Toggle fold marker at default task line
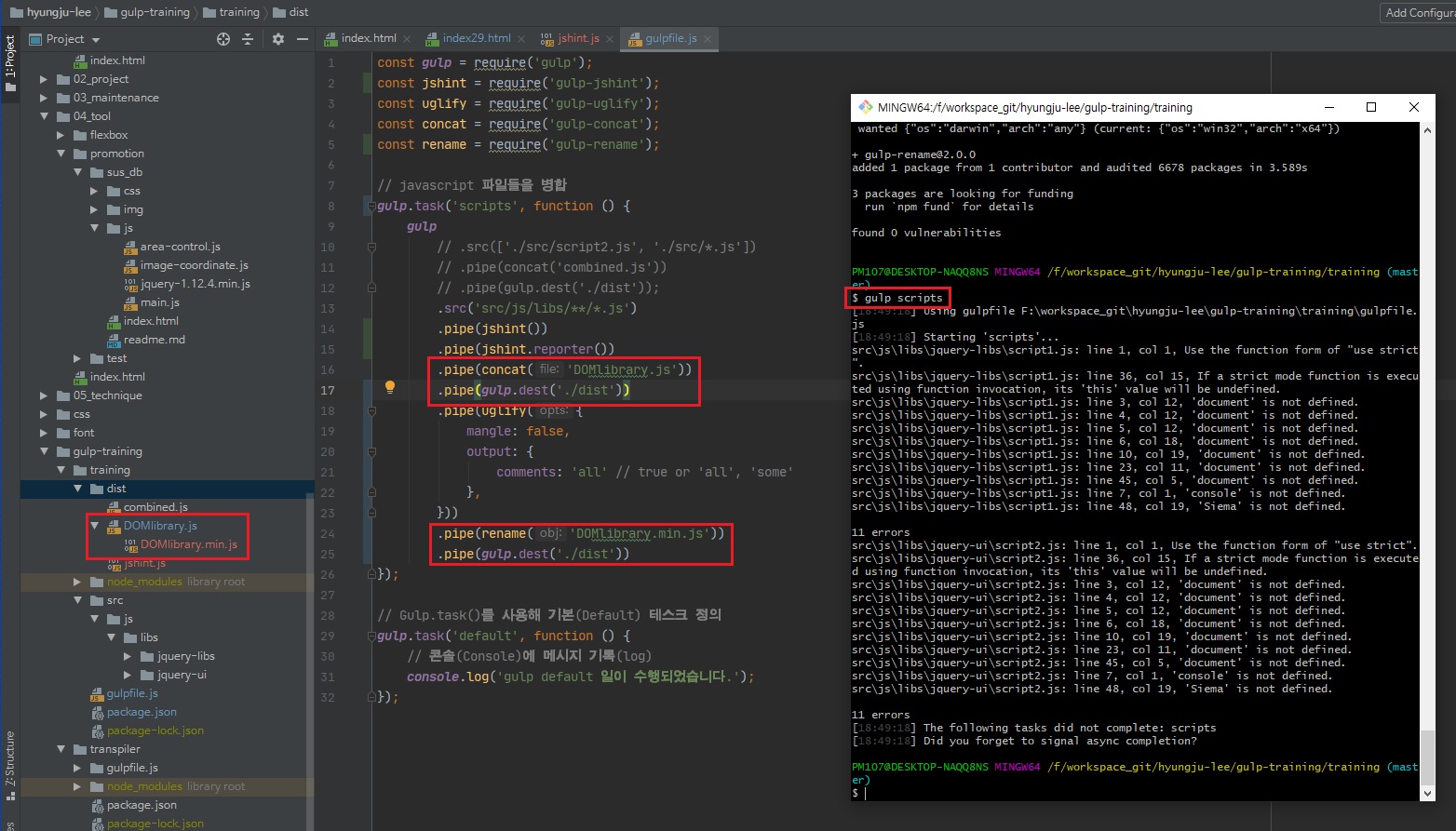 [371, 637]
